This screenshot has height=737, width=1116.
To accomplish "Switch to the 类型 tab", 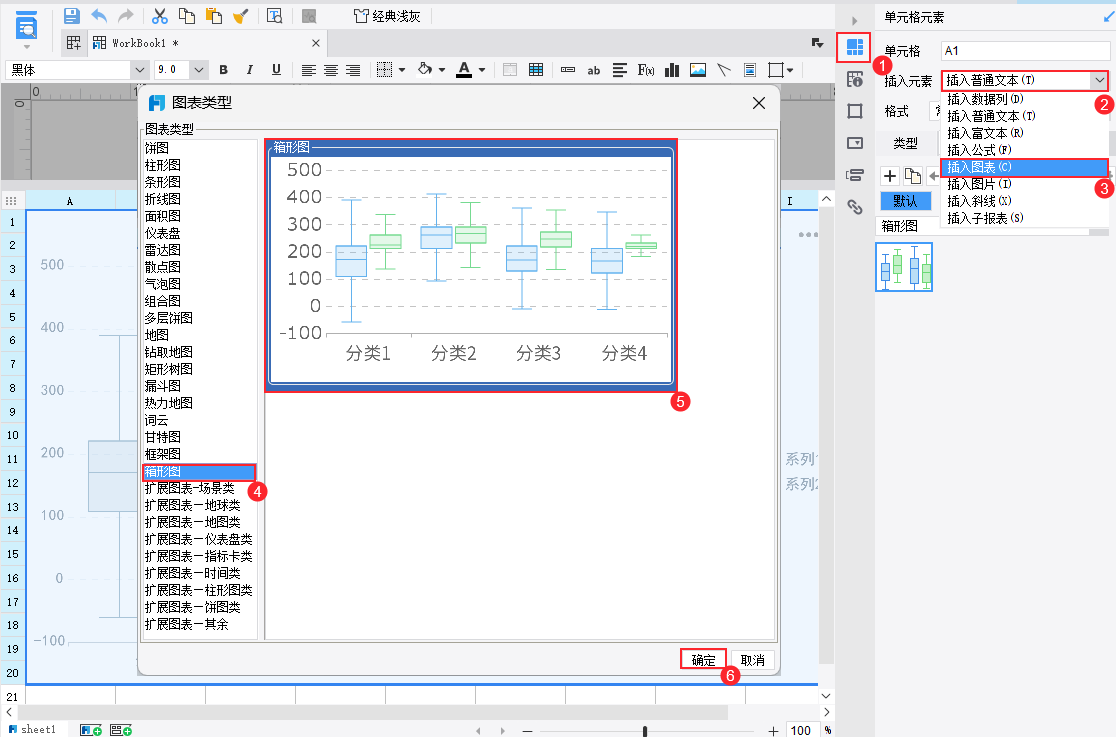I will click(x=905, y=143).
